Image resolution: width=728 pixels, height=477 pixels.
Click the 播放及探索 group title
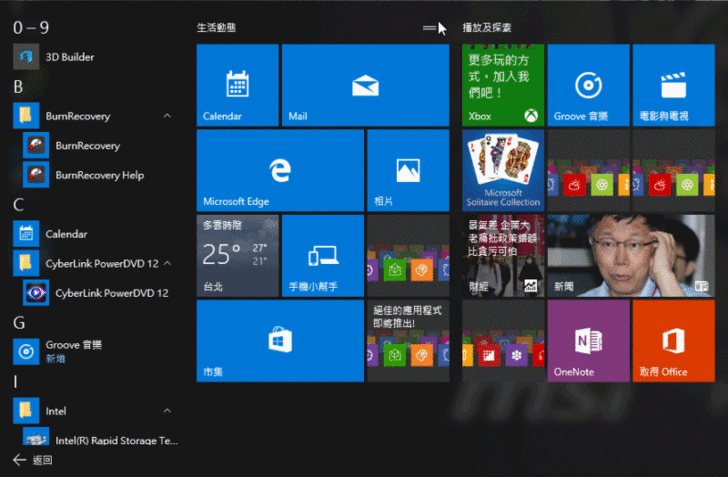pyautogui.click(x=487, y=28)
